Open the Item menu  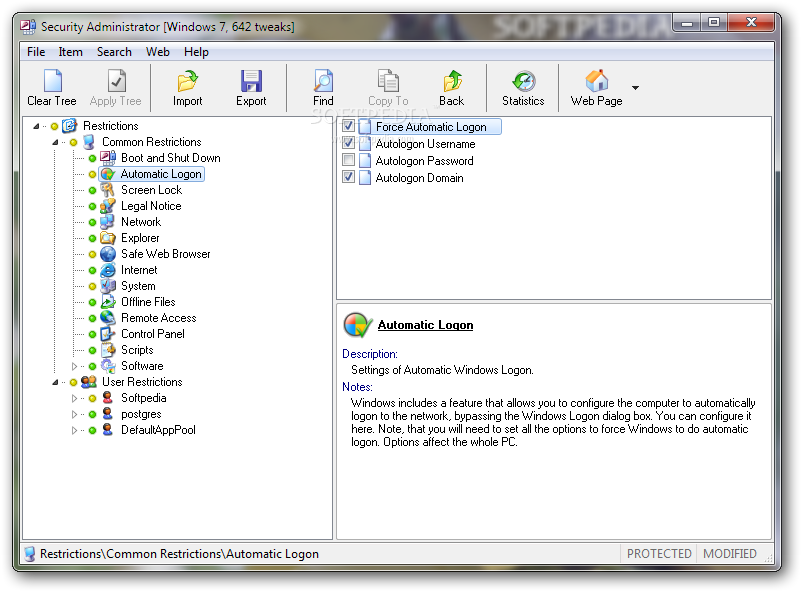(x=71, y=52)
